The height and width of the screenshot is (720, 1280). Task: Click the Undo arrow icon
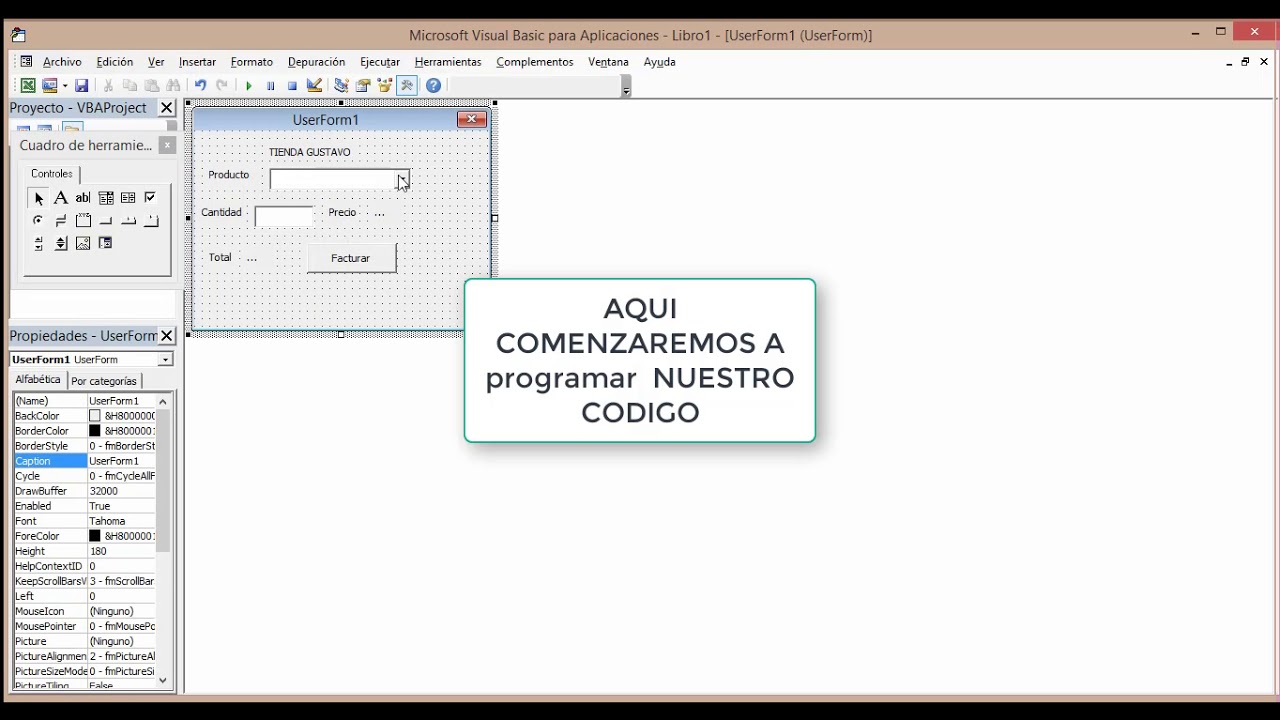click(x=200, y=86)
